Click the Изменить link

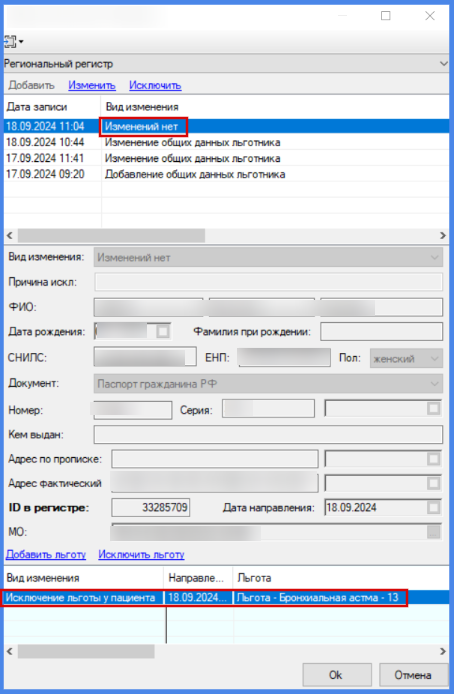[x=92, y=85]
